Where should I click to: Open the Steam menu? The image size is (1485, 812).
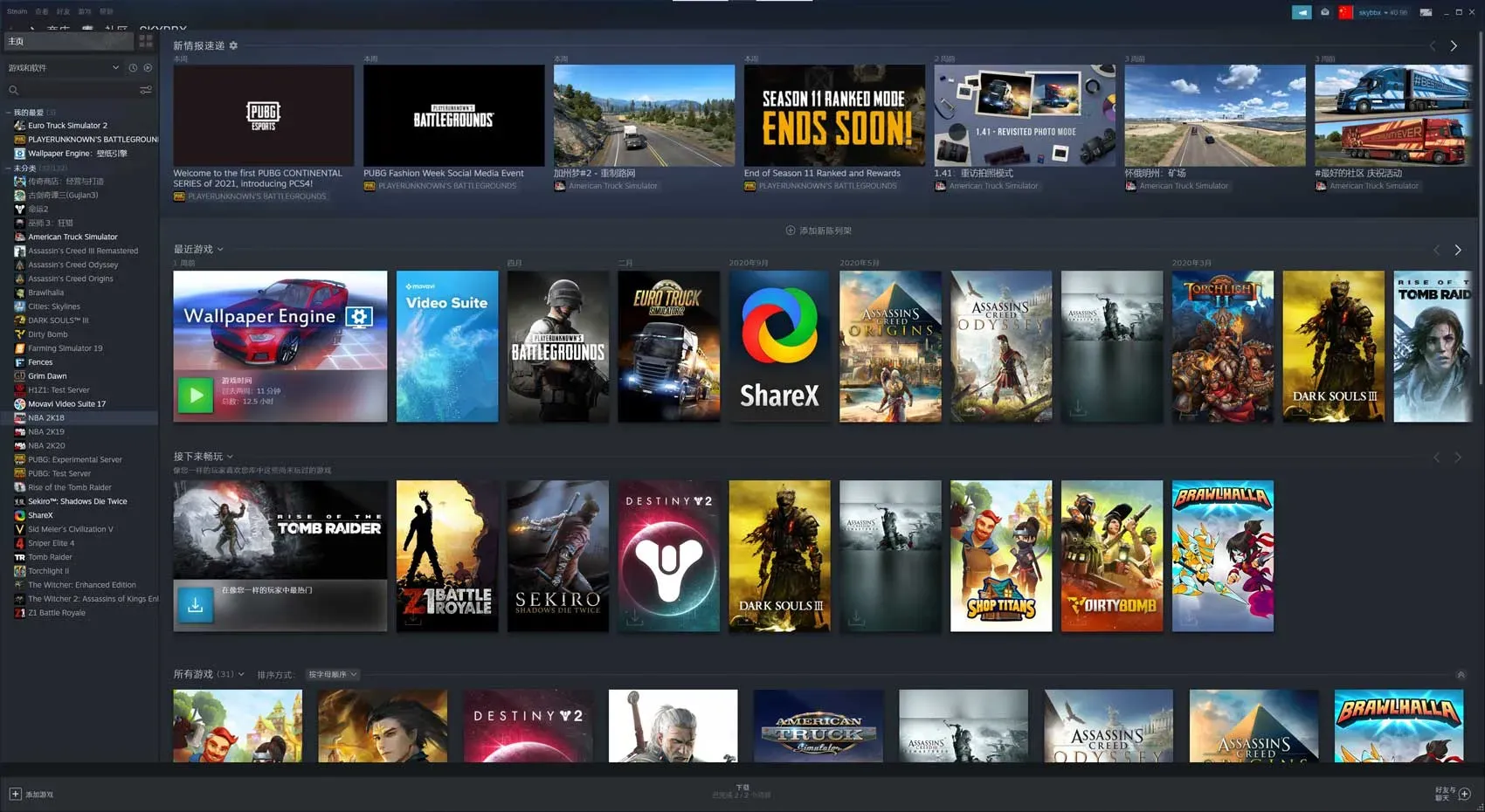click(17, 11)
